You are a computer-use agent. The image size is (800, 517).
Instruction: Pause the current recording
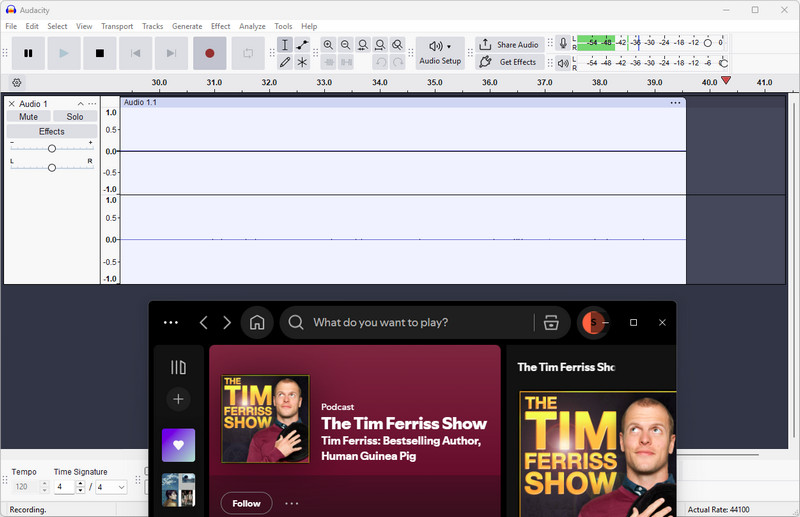click(x=28, y=53)
